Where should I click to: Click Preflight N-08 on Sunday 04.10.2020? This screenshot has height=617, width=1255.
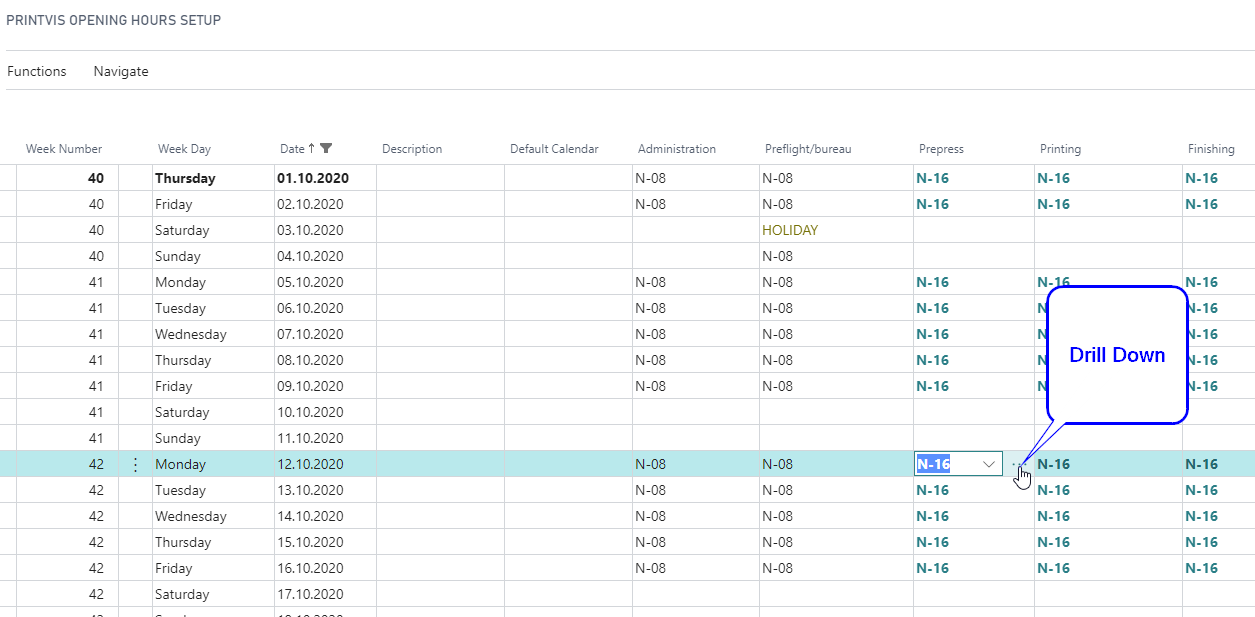(778, 256)
